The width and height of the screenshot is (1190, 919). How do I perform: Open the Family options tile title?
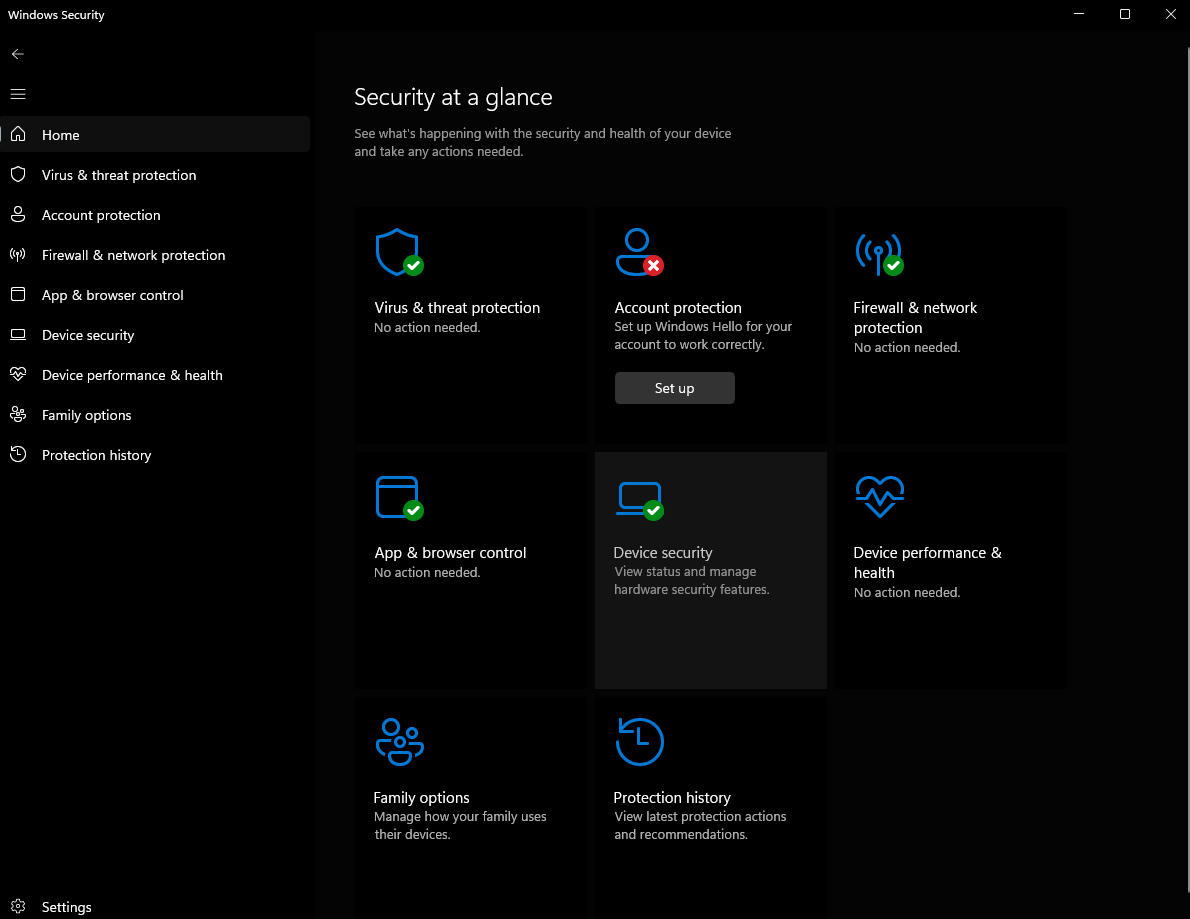click(x=421, y=798)
